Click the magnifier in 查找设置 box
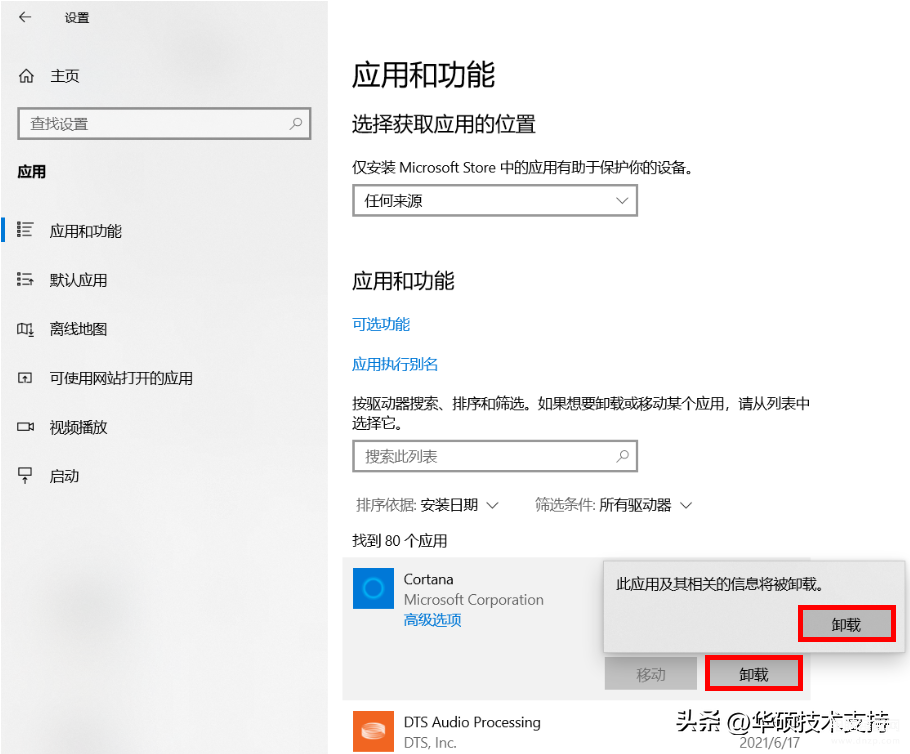The image size is (910, 754). point(296,123)
